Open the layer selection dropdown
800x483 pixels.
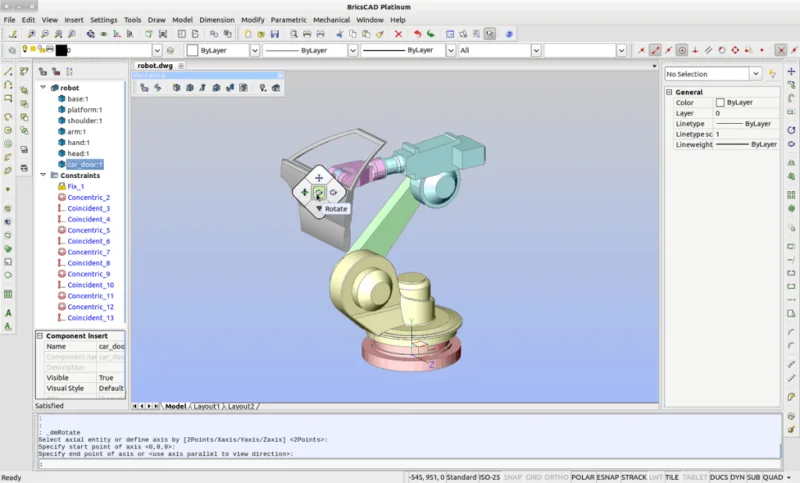tap(157, 50)
